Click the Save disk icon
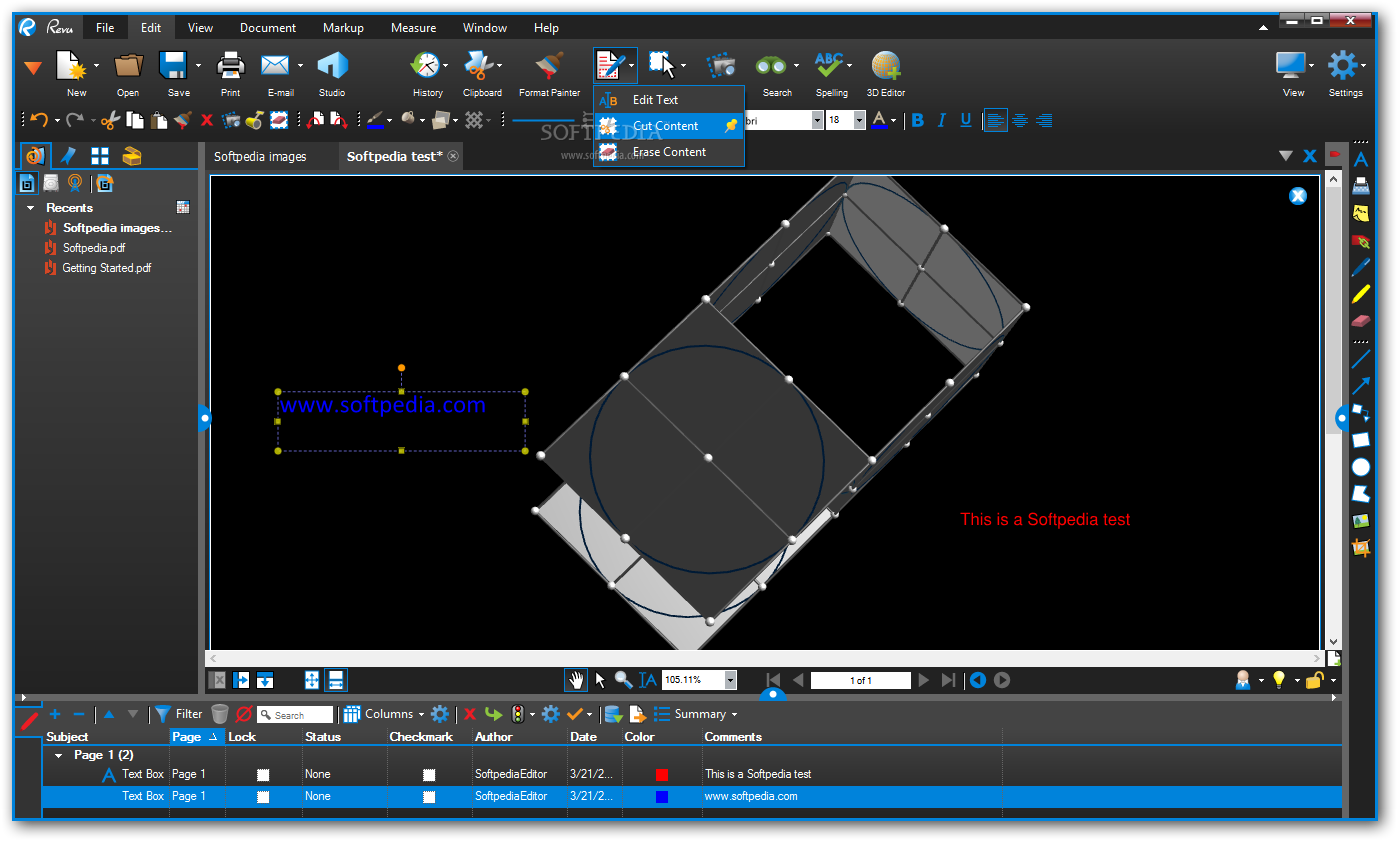Image resolution: width=1398 pixels, height=841 pixels. (x=174, y=66)
